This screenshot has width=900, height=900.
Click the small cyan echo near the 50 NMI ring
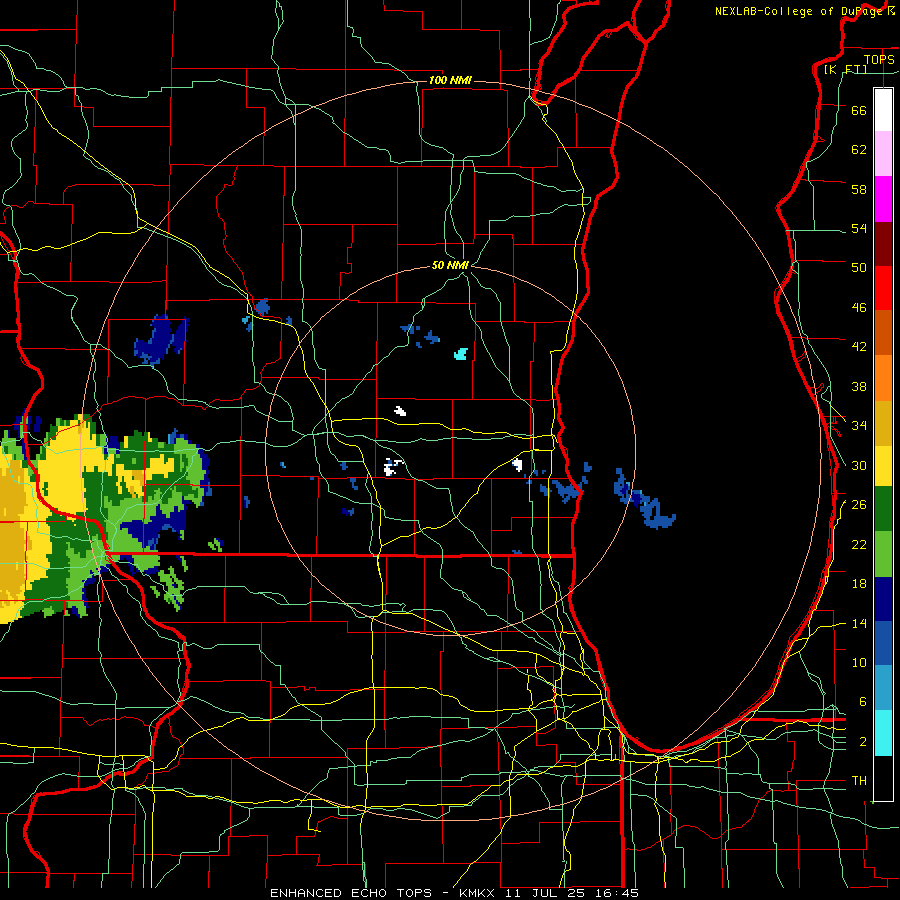click(461, 354)
